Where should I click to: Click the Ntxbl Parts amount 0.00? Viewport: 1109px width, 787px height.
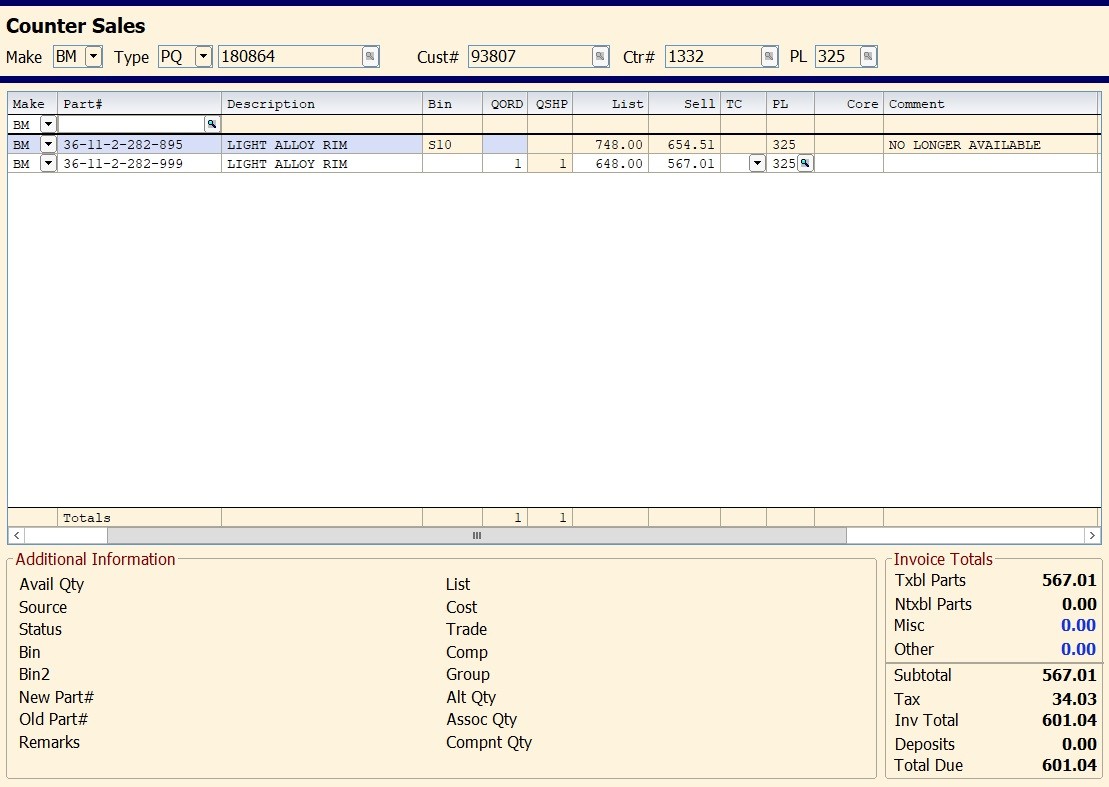click(x=1079, y=604)
